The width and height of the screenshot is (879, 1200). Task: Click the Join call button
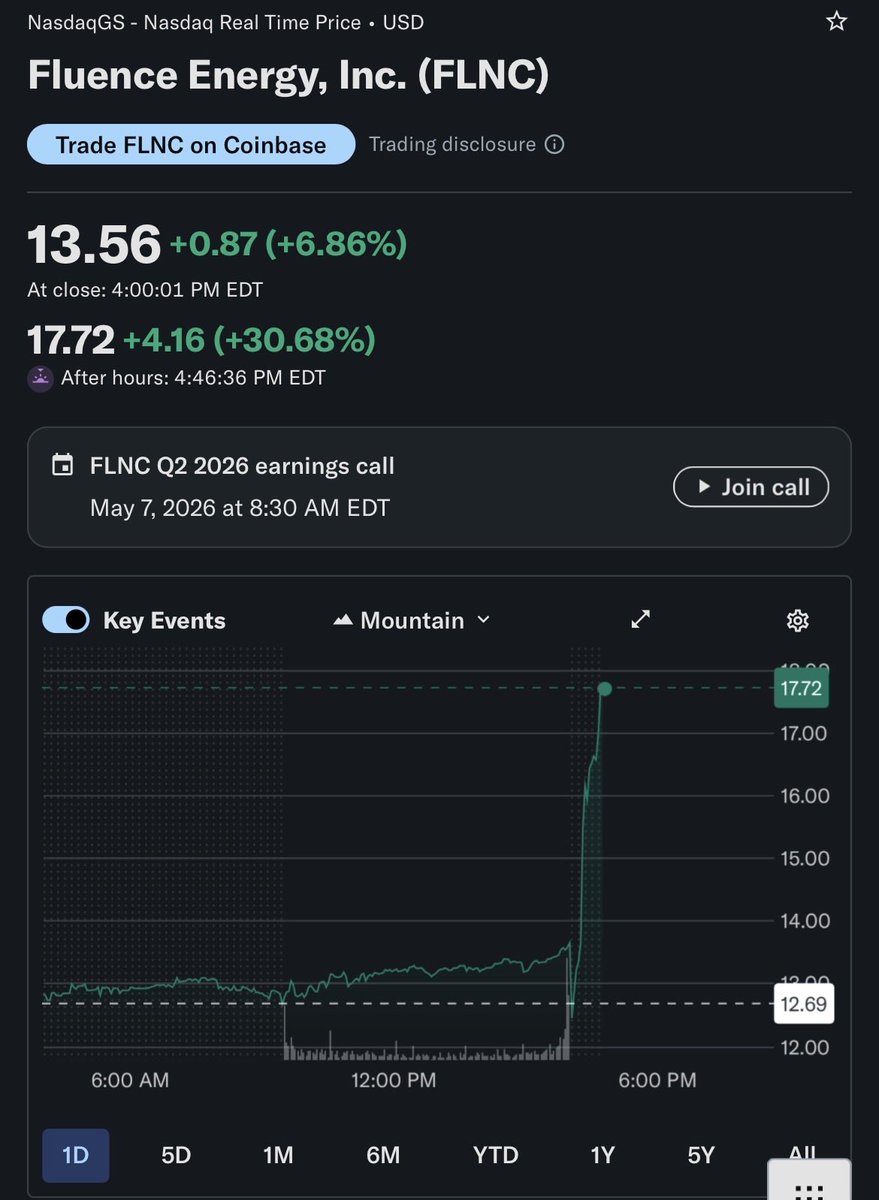click(751, 487)
